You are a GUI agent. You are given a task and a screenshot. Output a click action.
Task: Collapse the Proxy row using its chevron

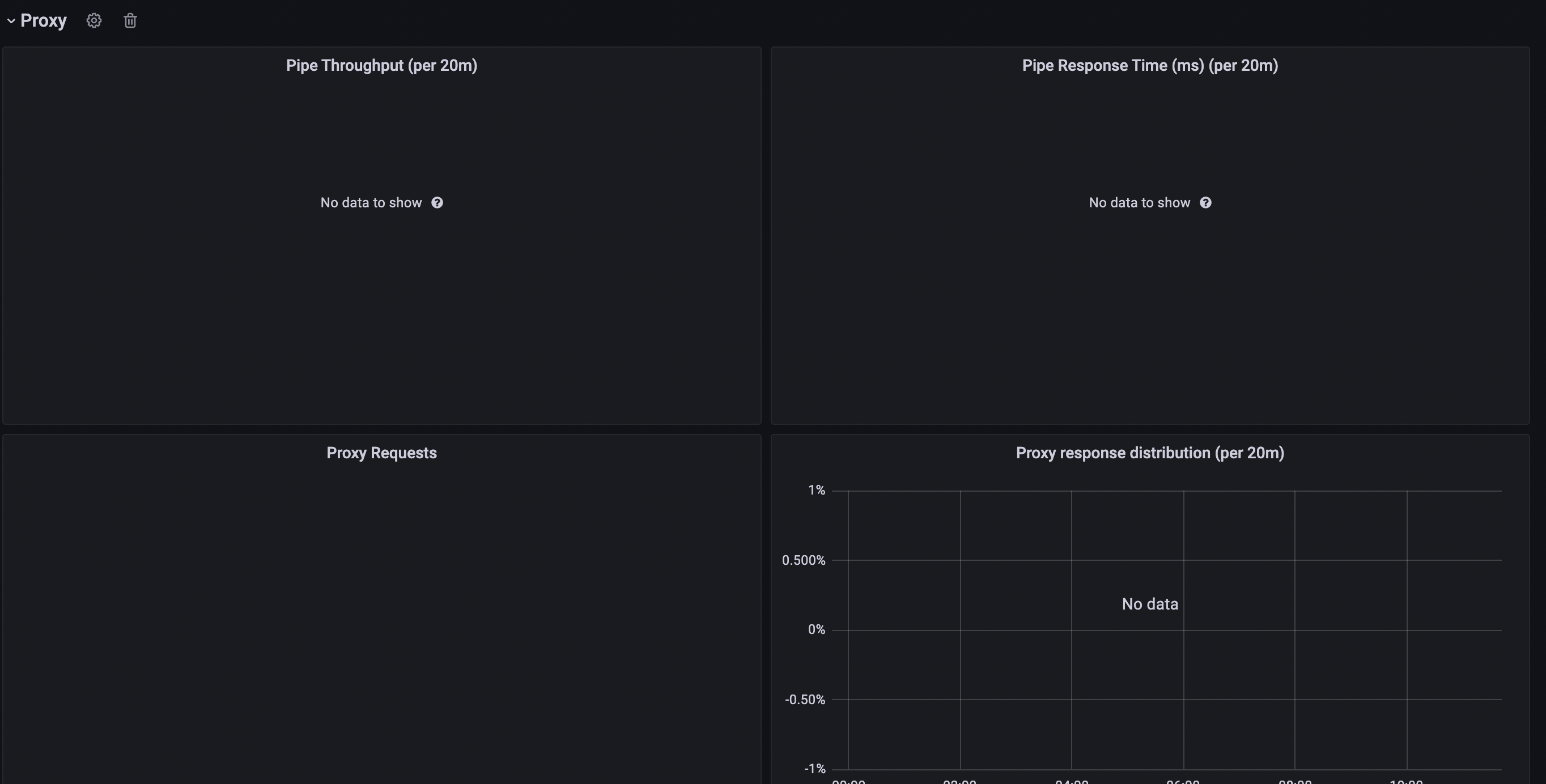[x=11, y=21]
